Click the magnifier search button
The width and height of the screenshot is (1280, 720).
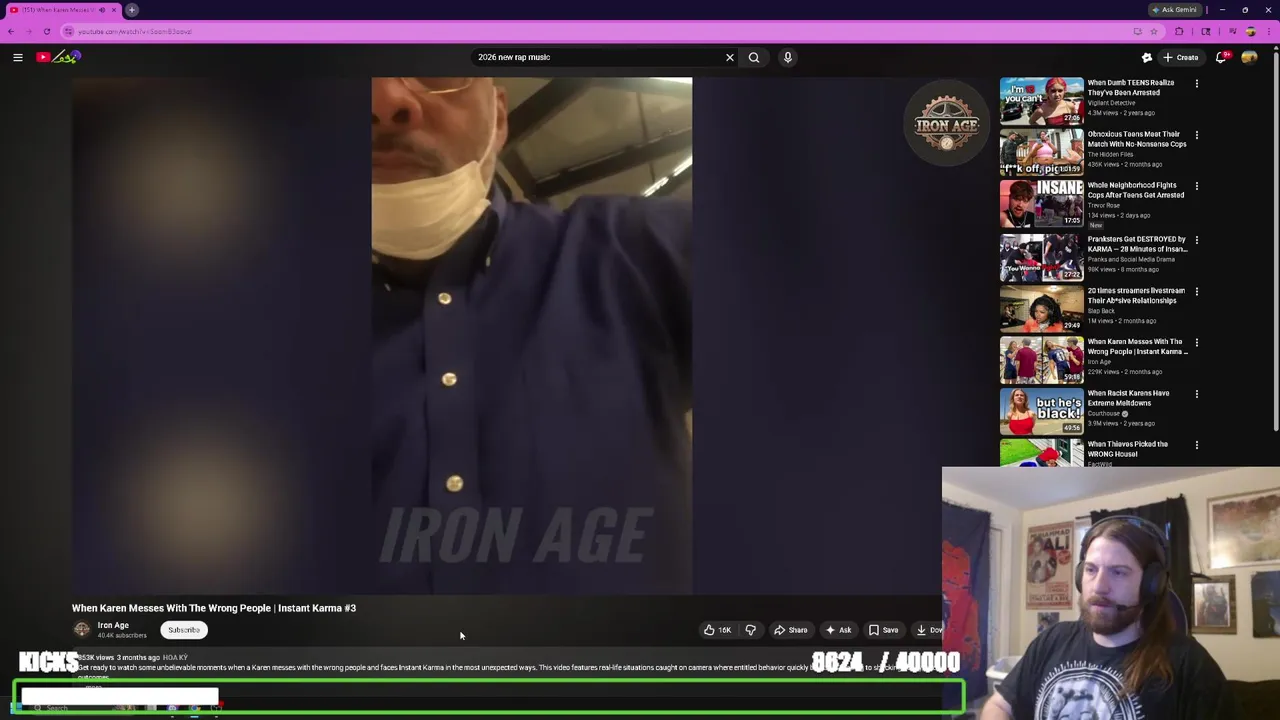coord(754,57)
